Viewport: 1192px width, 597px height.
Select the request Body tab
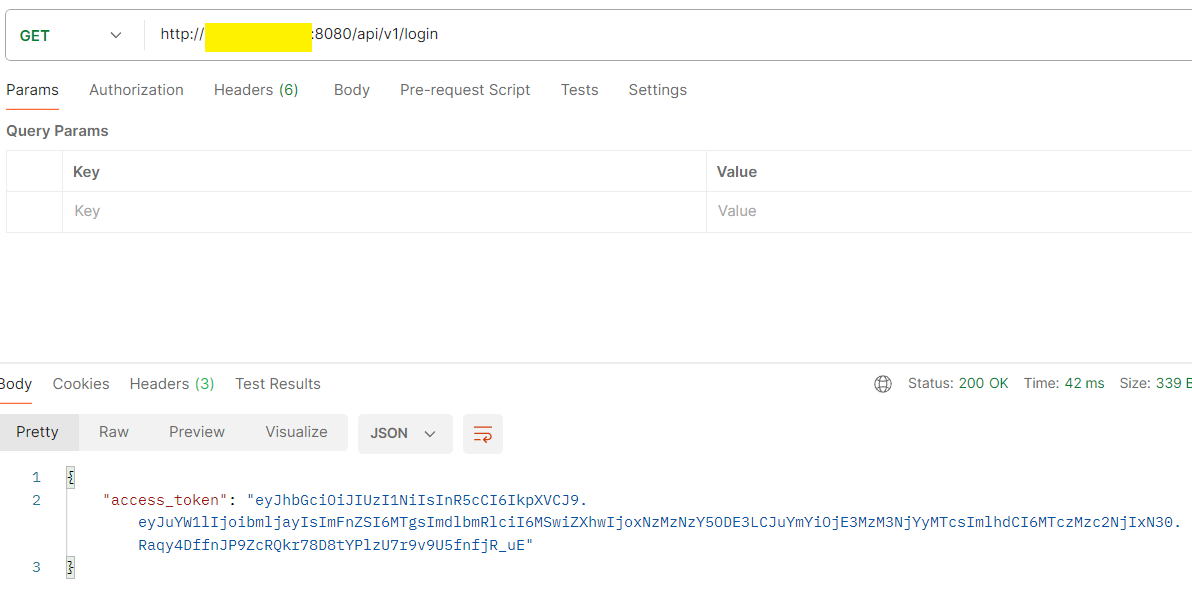351,90
